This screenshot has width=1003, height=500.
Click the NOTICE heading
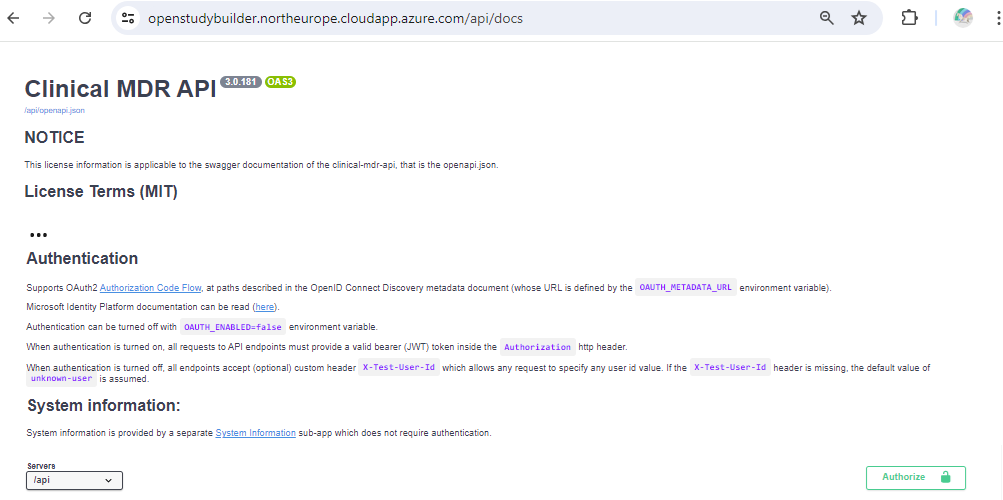click(54, 137)
